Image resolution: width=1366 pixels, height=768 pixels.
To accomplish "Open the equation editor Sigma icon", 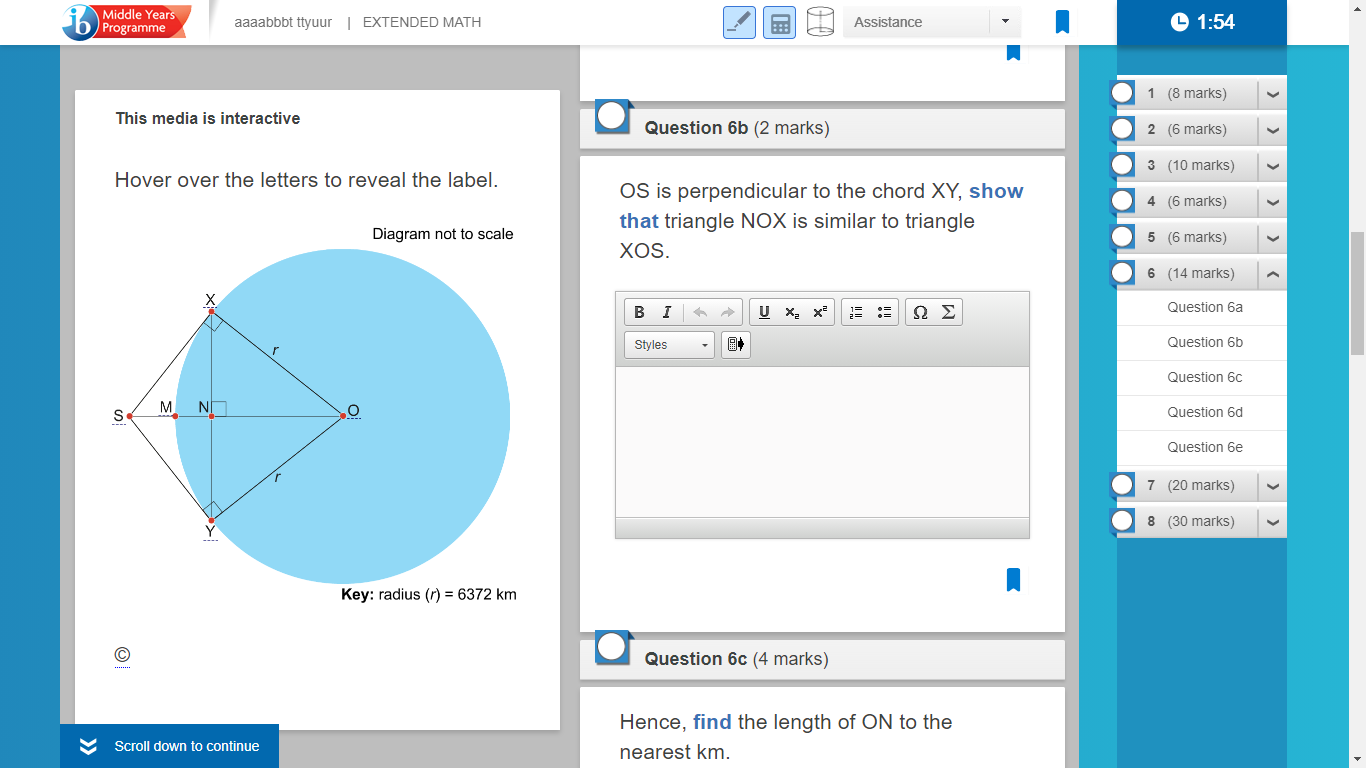I will coord(948,312).
